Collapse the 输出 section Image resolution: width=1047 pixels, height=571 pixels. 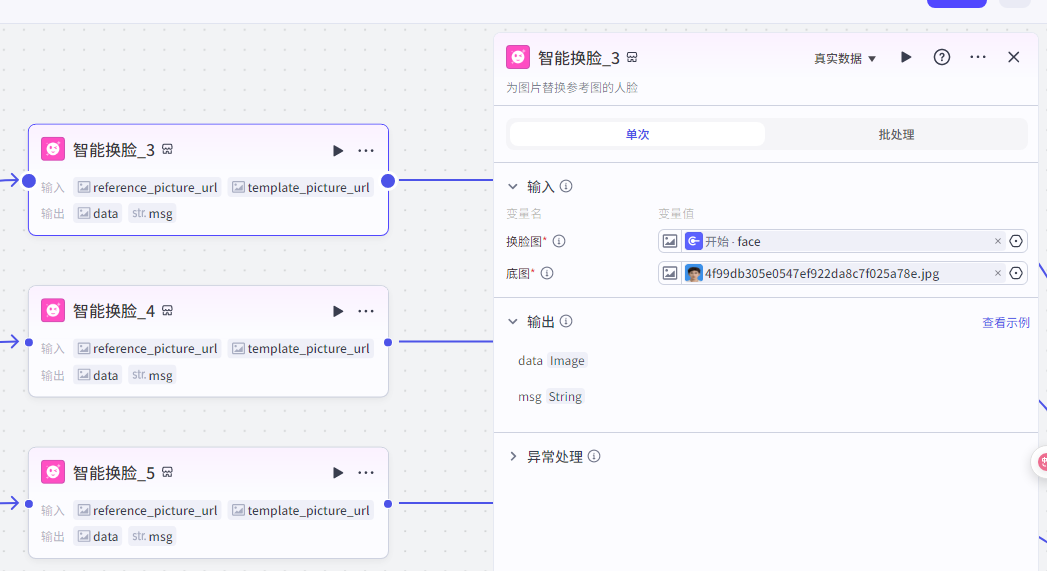pyautogui.click(x=513, y=321)
